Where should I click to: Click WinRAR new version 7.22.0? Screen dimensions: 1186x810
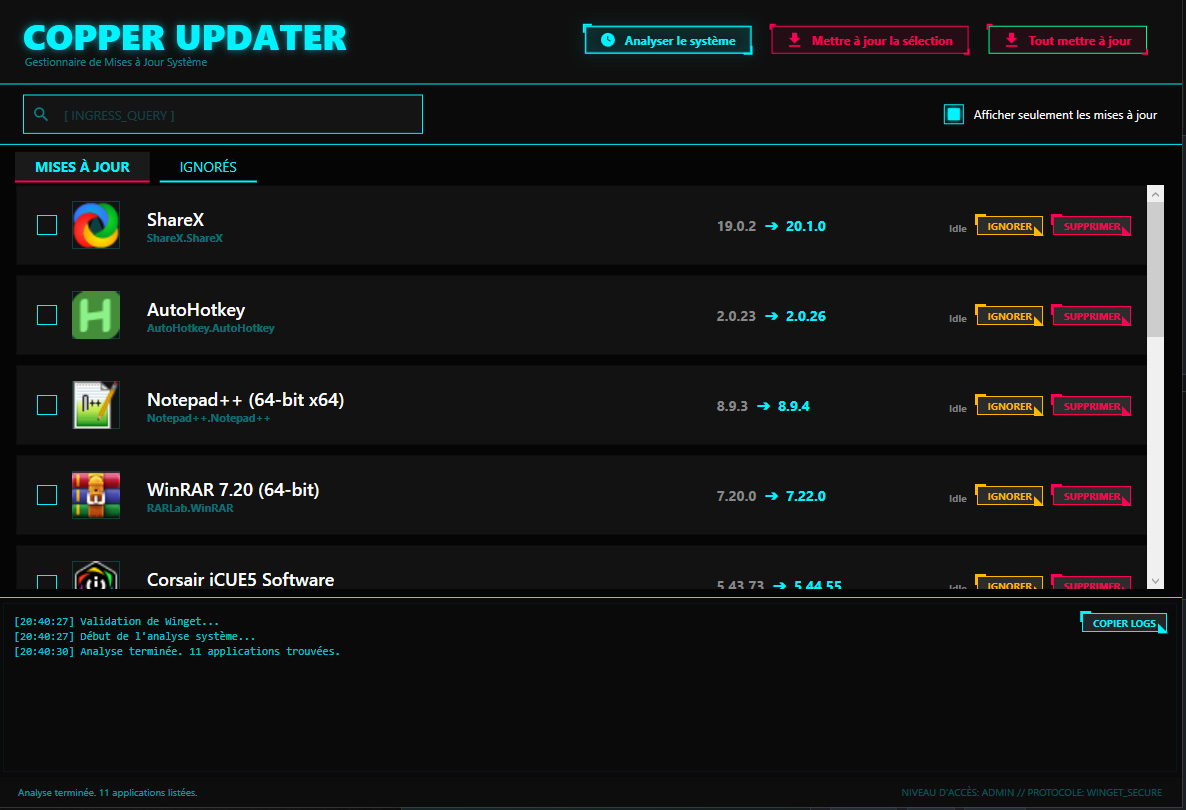click(806, 496)
